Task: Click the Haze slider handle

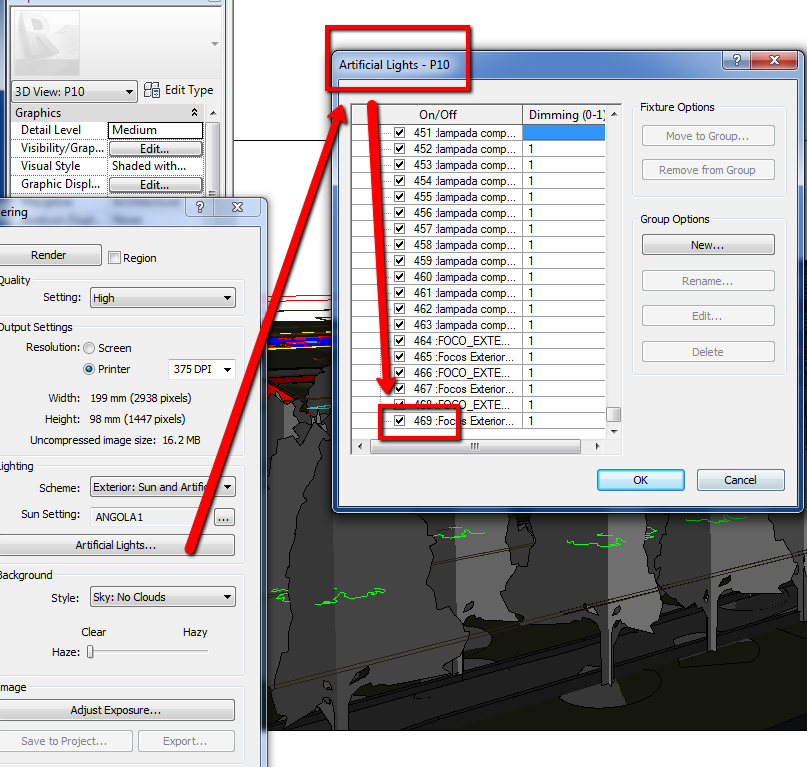Action: tap(90, 652)
